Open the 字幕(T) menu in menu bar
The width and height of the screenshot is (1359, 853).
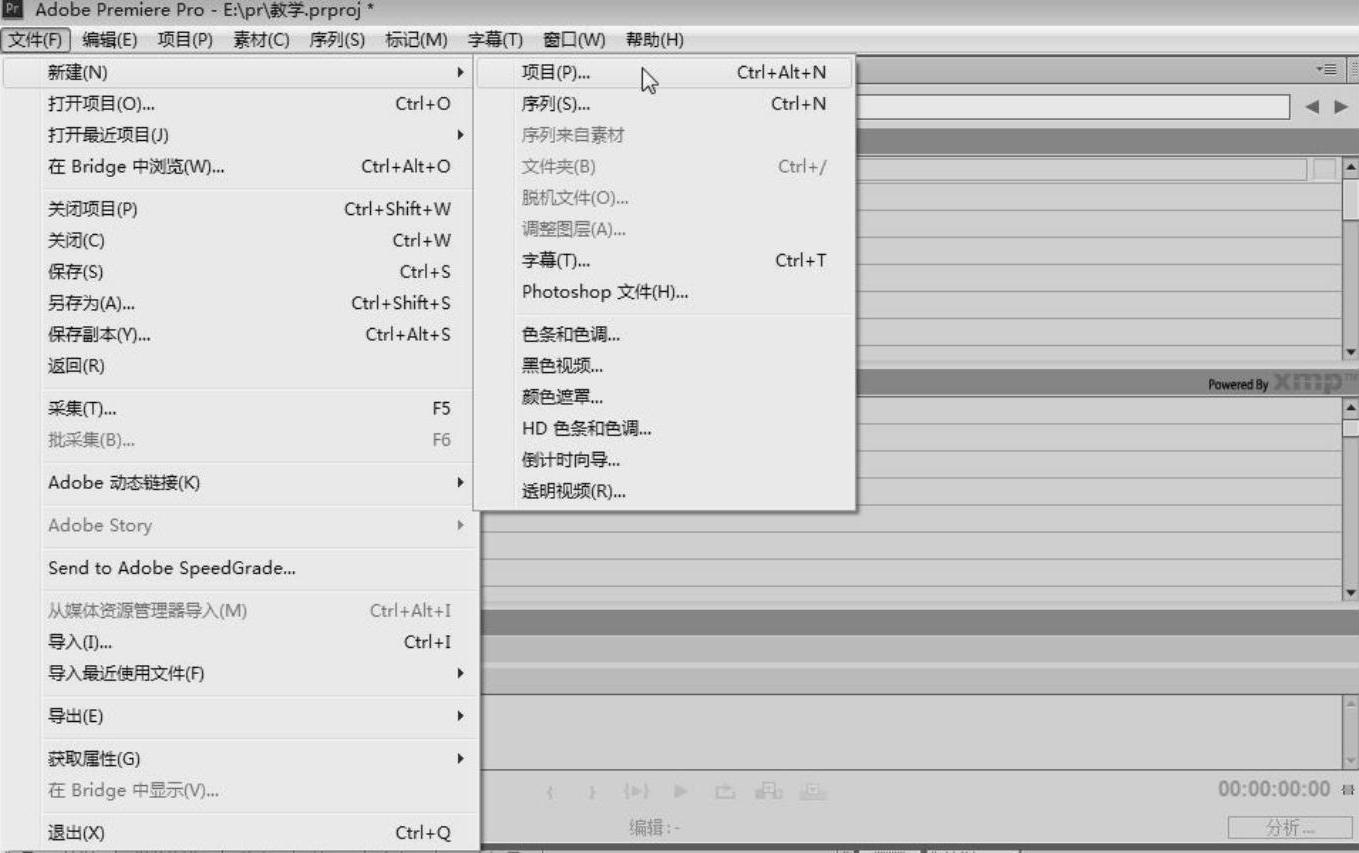click(x=496, y=40)
